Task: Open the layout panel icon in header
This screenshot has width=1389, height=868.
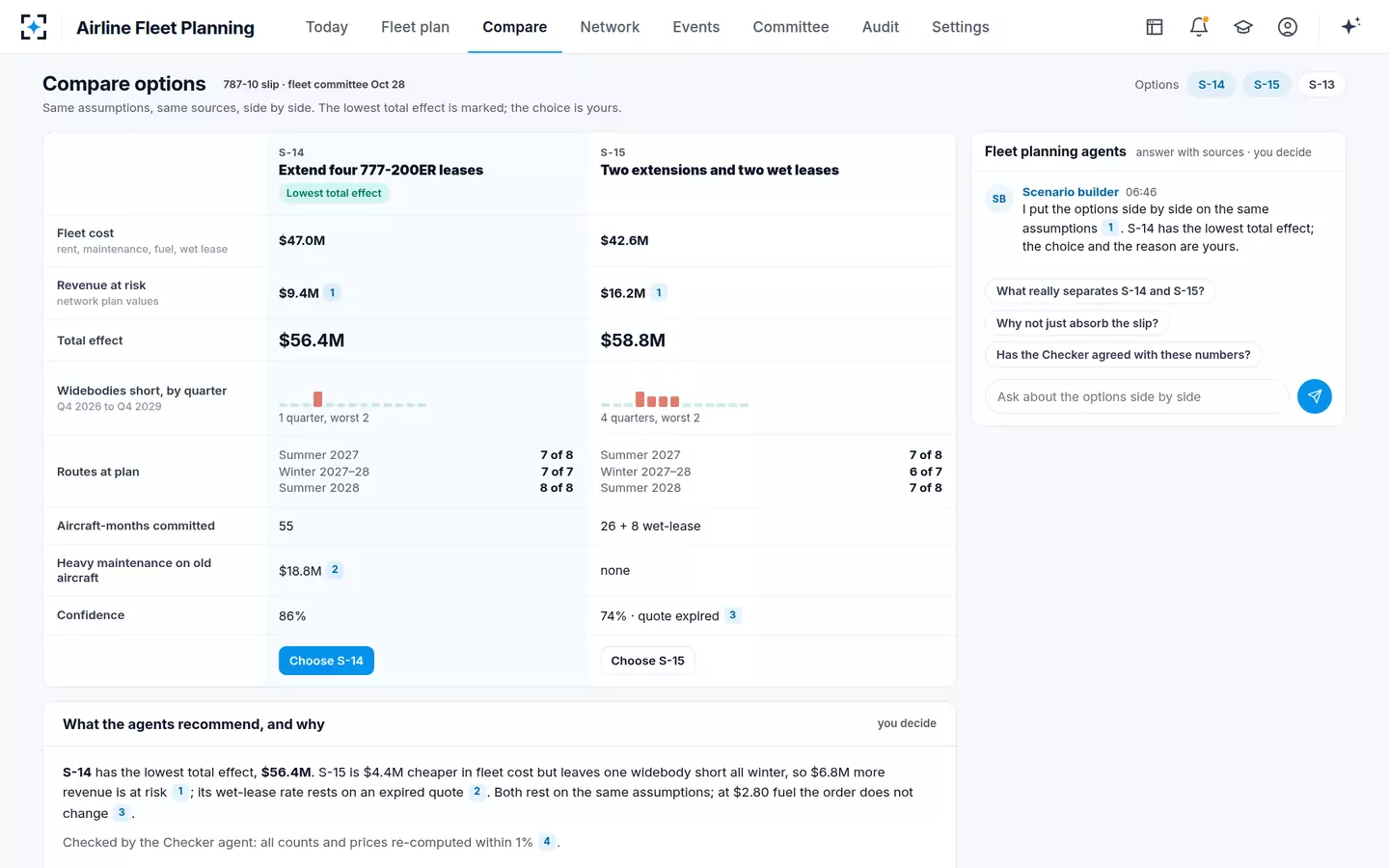Action: 1155,27
